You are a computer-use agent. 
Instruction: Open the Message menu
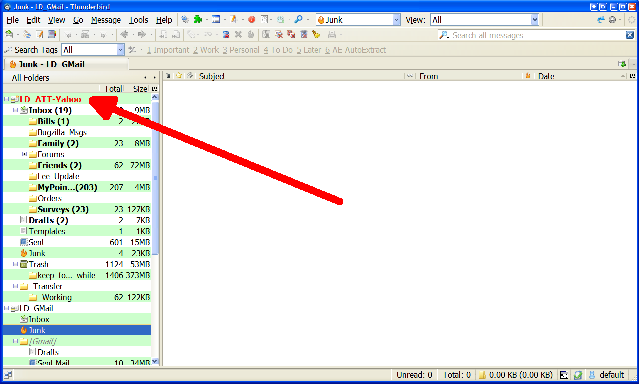point(106,20)
